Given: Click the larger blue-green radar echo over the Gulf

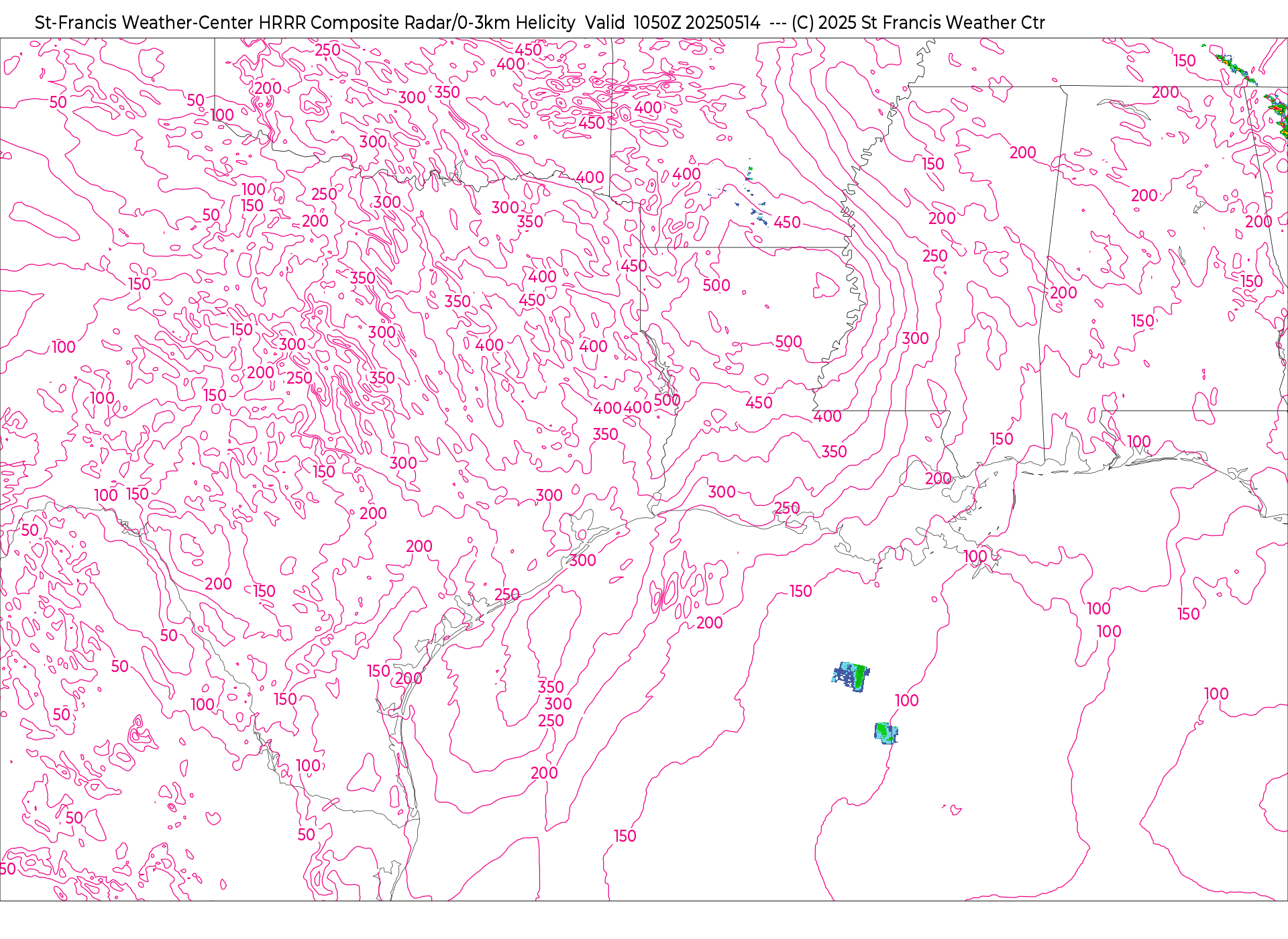Looking at the screenshot, I should 851,677.
